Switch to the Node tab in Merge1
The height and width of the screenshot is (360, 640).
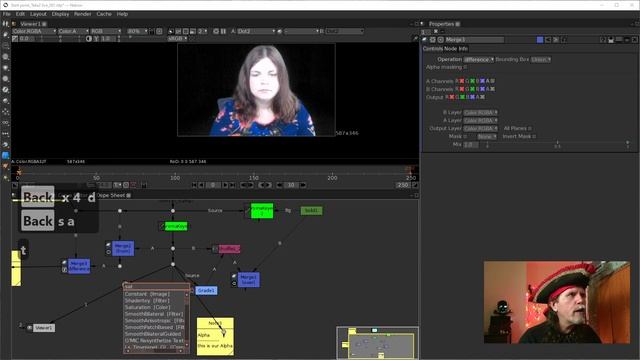click(450, 49)
